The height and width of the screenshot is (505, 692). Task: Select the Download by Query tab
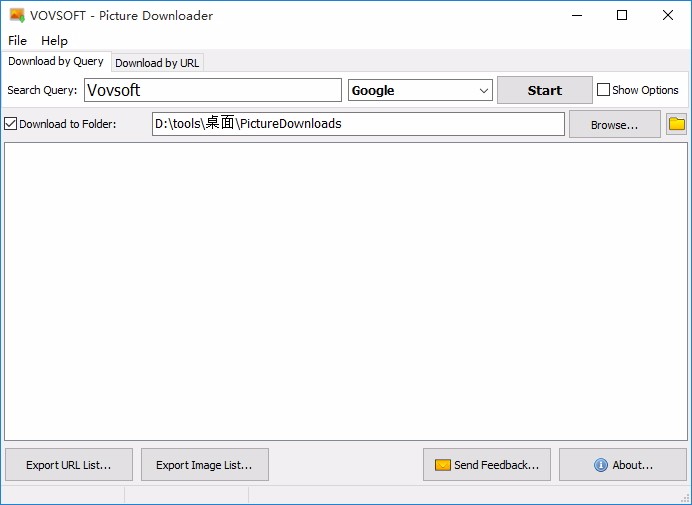[x=56, y=61]
